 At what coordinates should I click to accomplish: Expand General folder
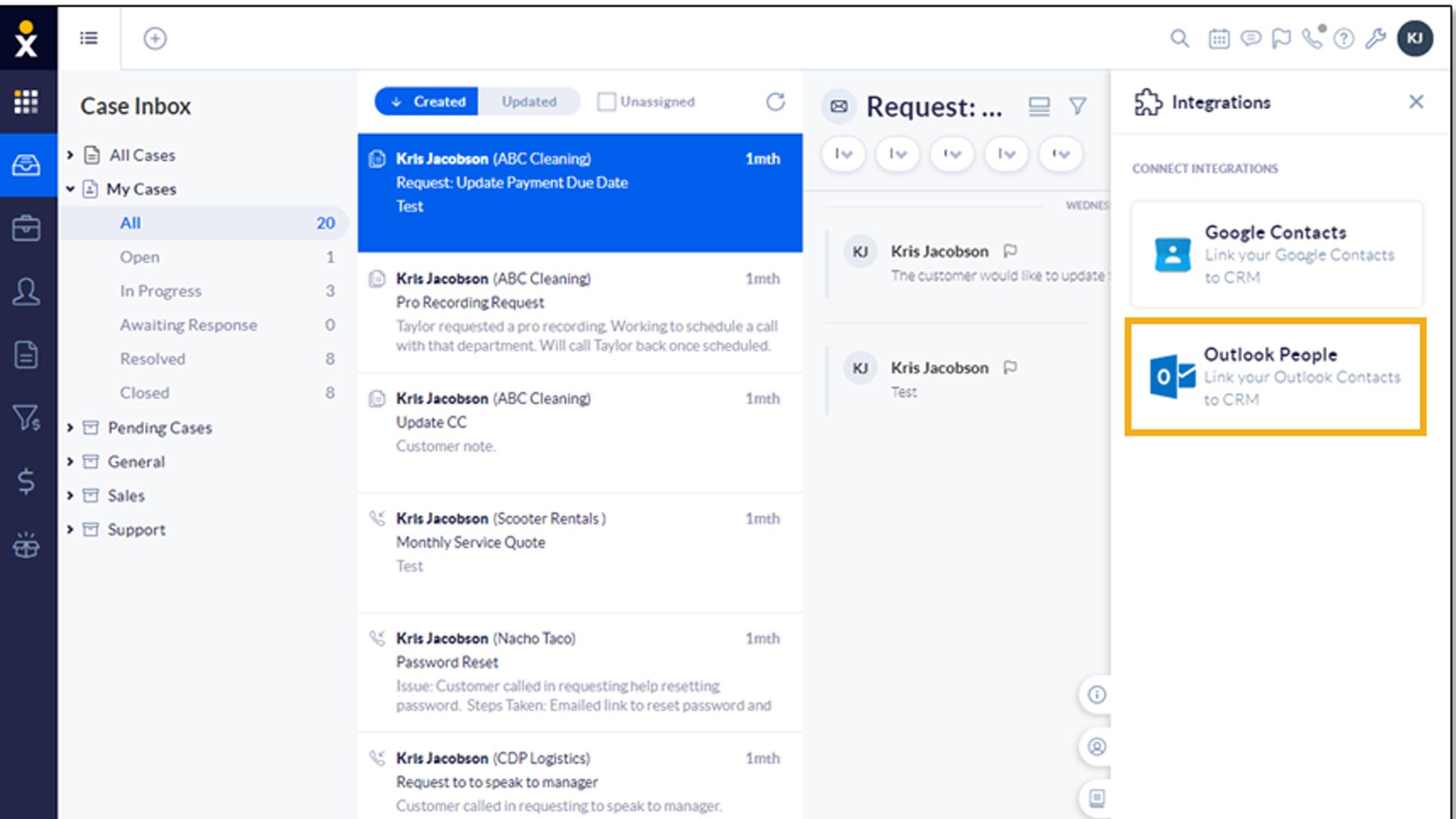(70, 462)
